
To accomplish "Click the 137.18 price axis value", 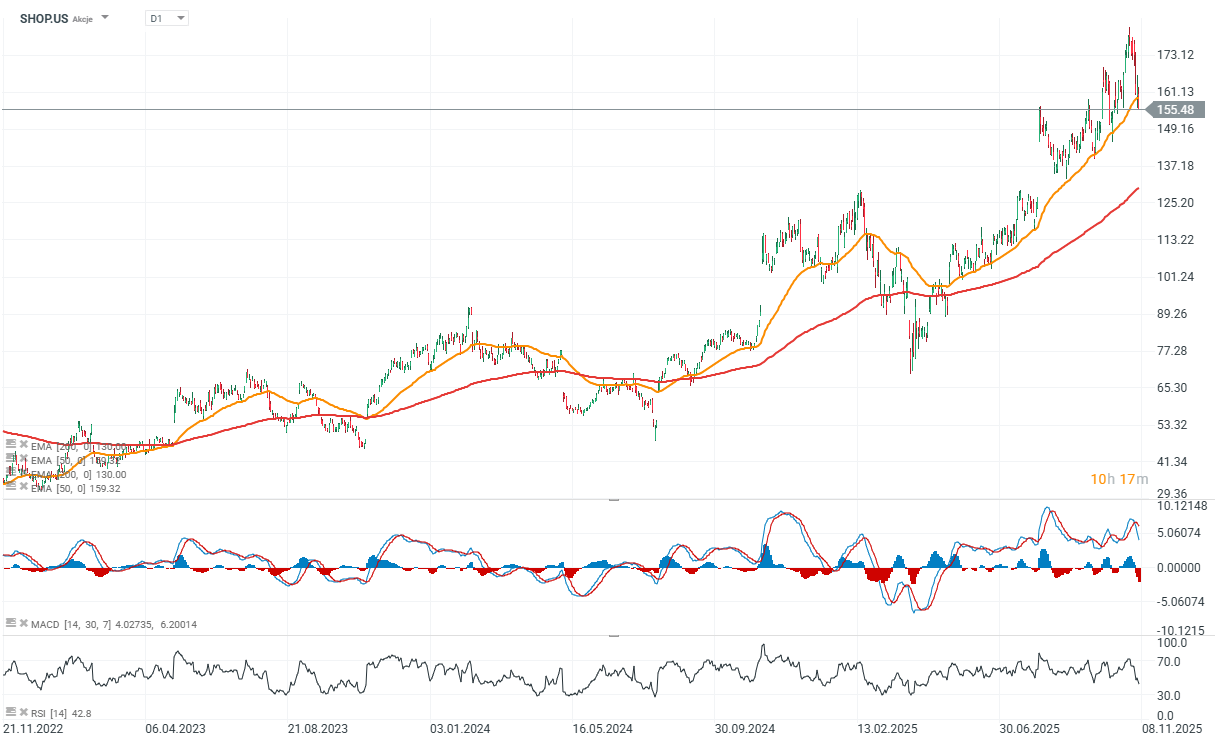I will click(1176, 165).
